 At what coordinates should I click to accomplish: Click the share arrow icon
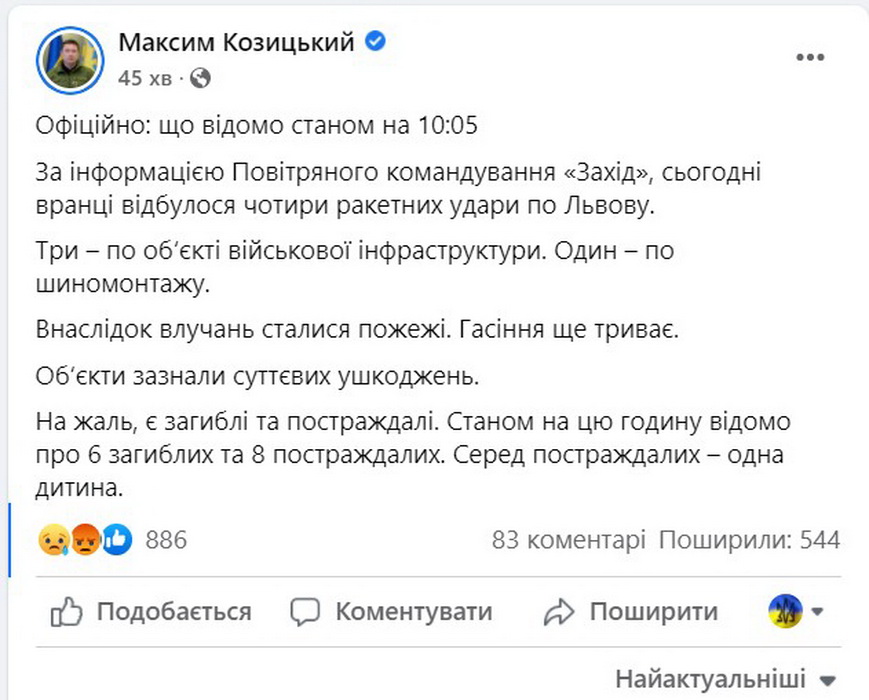[559, 611]
